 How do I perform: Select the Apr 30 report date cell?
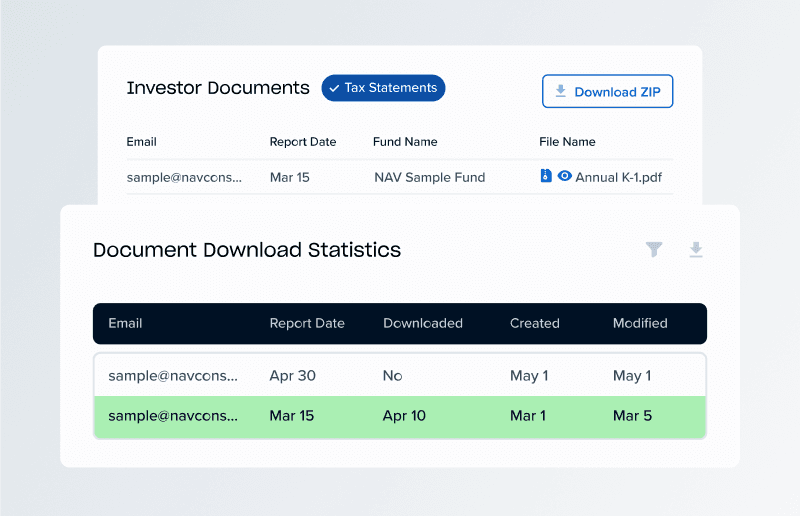pyautogui.click(x=292, y=376)
